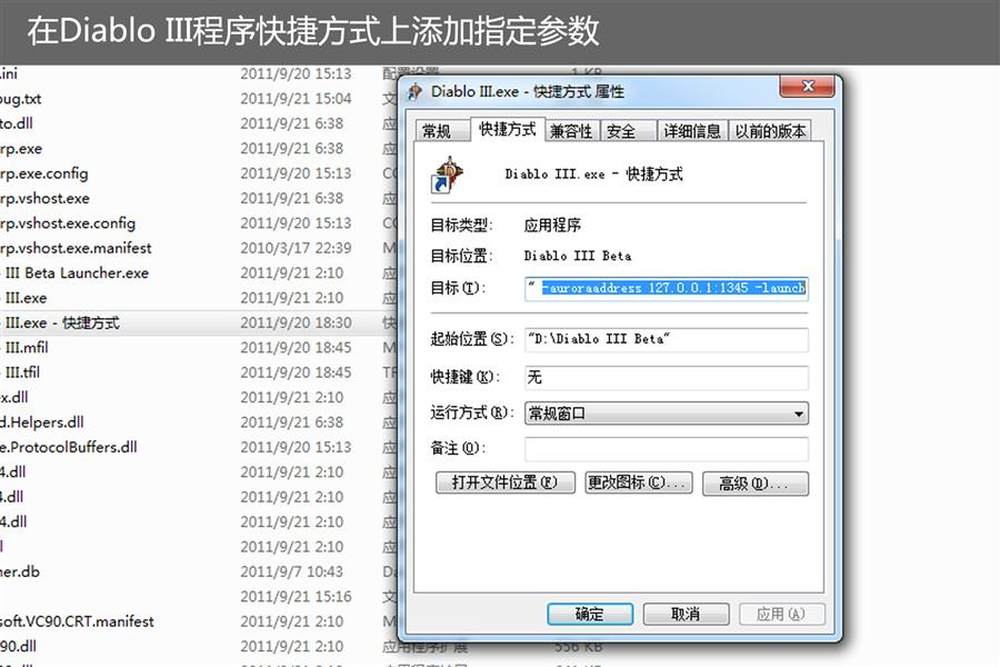Image resolution: width=1000 pixels, height=667 pixels.
Task: Click the date 2011/9/20 18:30
Action: click(x=296, y=323)
